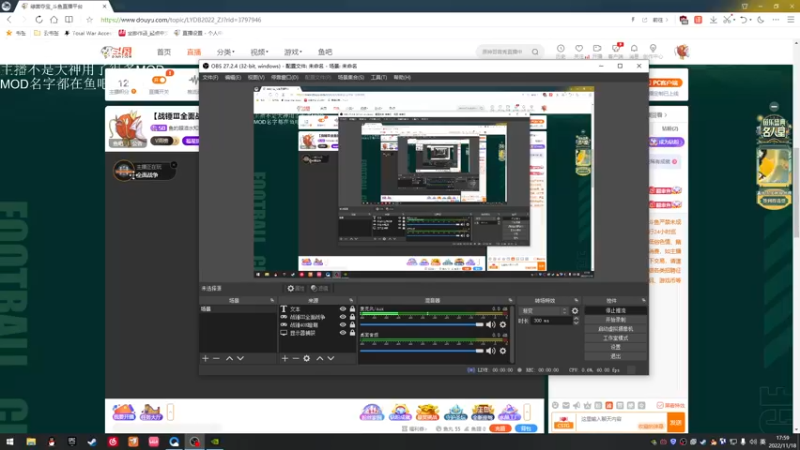Open OBS 工具(T) tools menu

click(379, 78)
